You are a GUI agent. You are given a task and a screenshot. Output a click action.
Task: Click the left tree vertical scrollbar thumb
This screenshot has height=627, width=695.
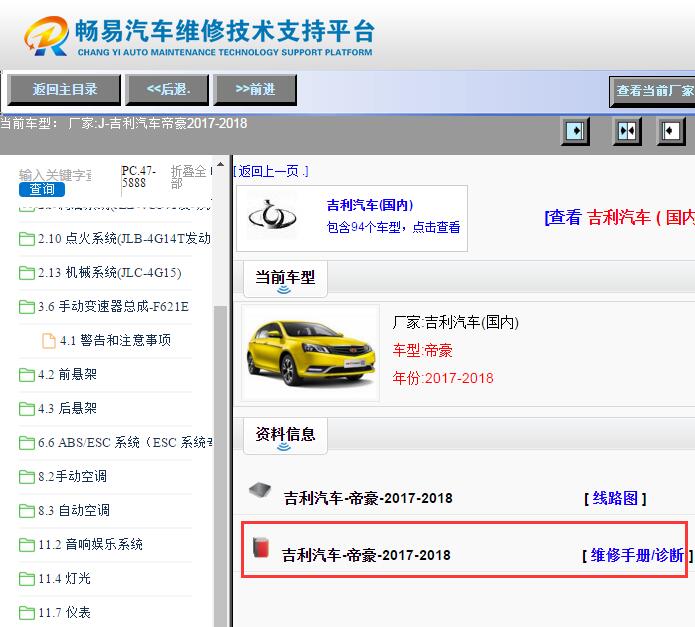point(220,465)
